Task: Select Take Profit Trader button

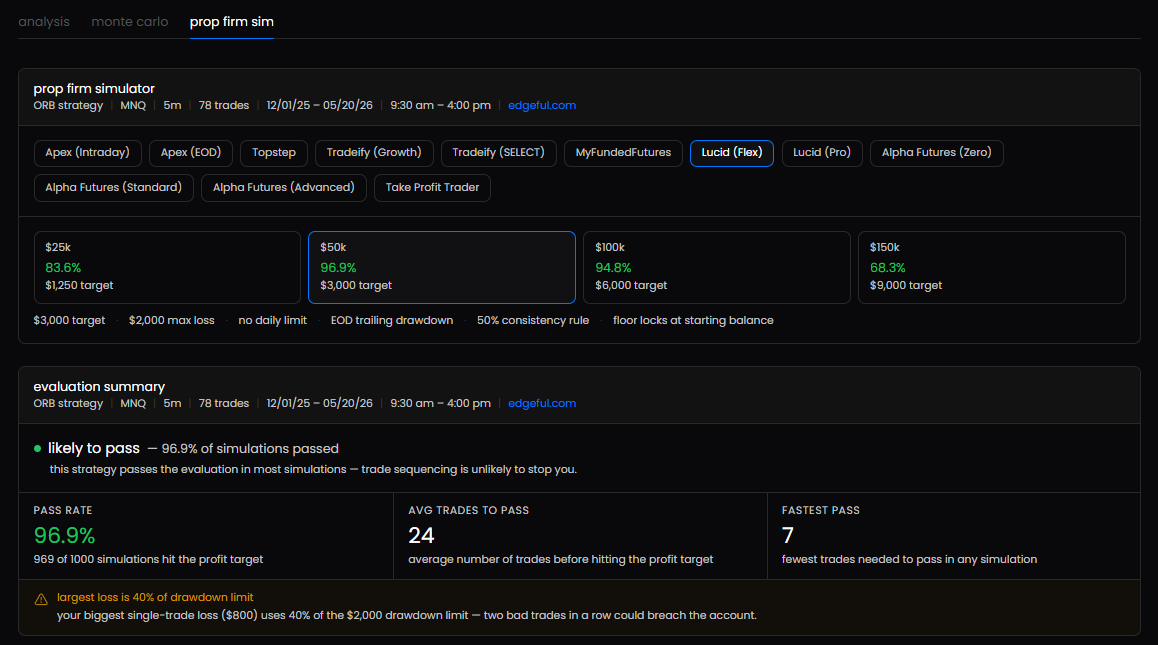Action: pyautogui.click(x=432, y=188)
